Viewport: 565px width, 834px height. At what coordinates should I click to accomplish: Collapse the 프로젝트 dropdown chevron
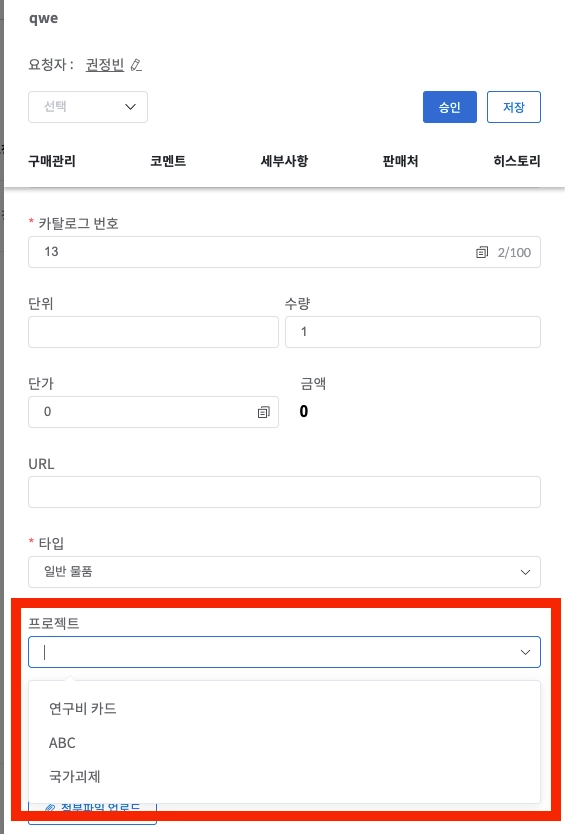[x=525, y=652]
